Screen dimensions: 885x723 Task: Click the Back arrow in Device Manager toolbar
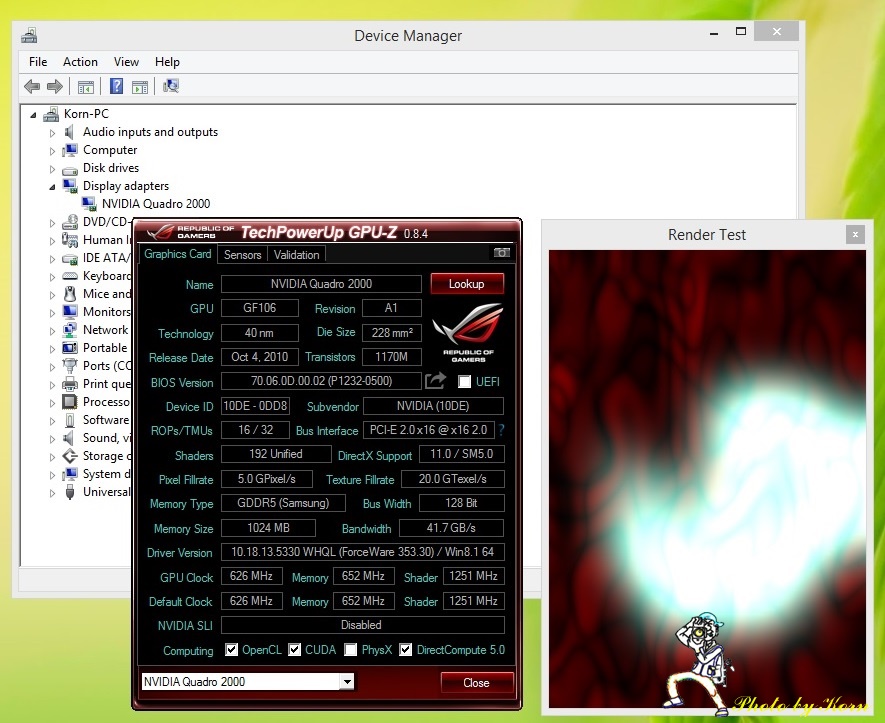tap(32, 86)
